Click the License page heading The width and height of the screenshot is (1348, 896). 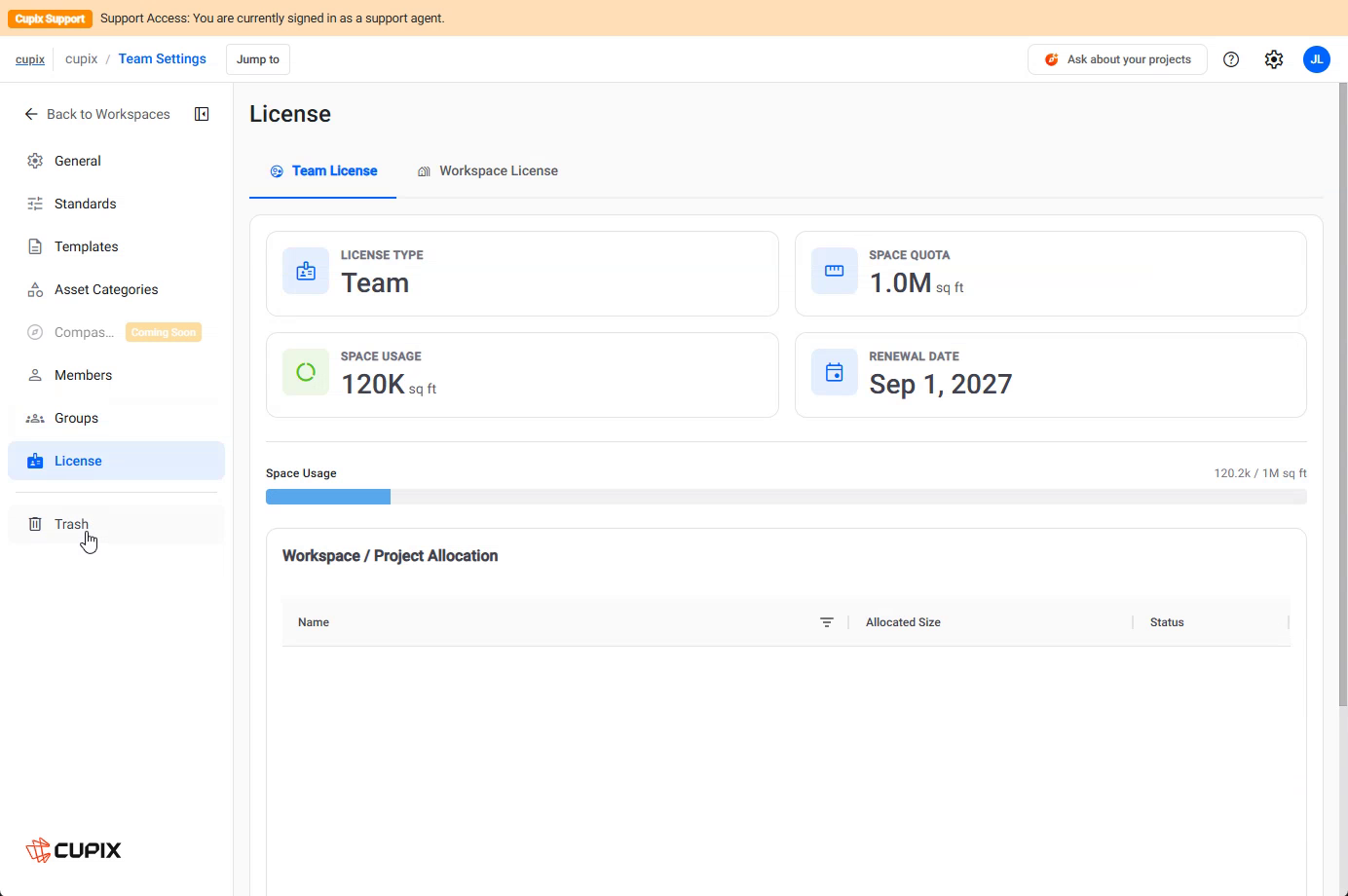tap(290, 114)
